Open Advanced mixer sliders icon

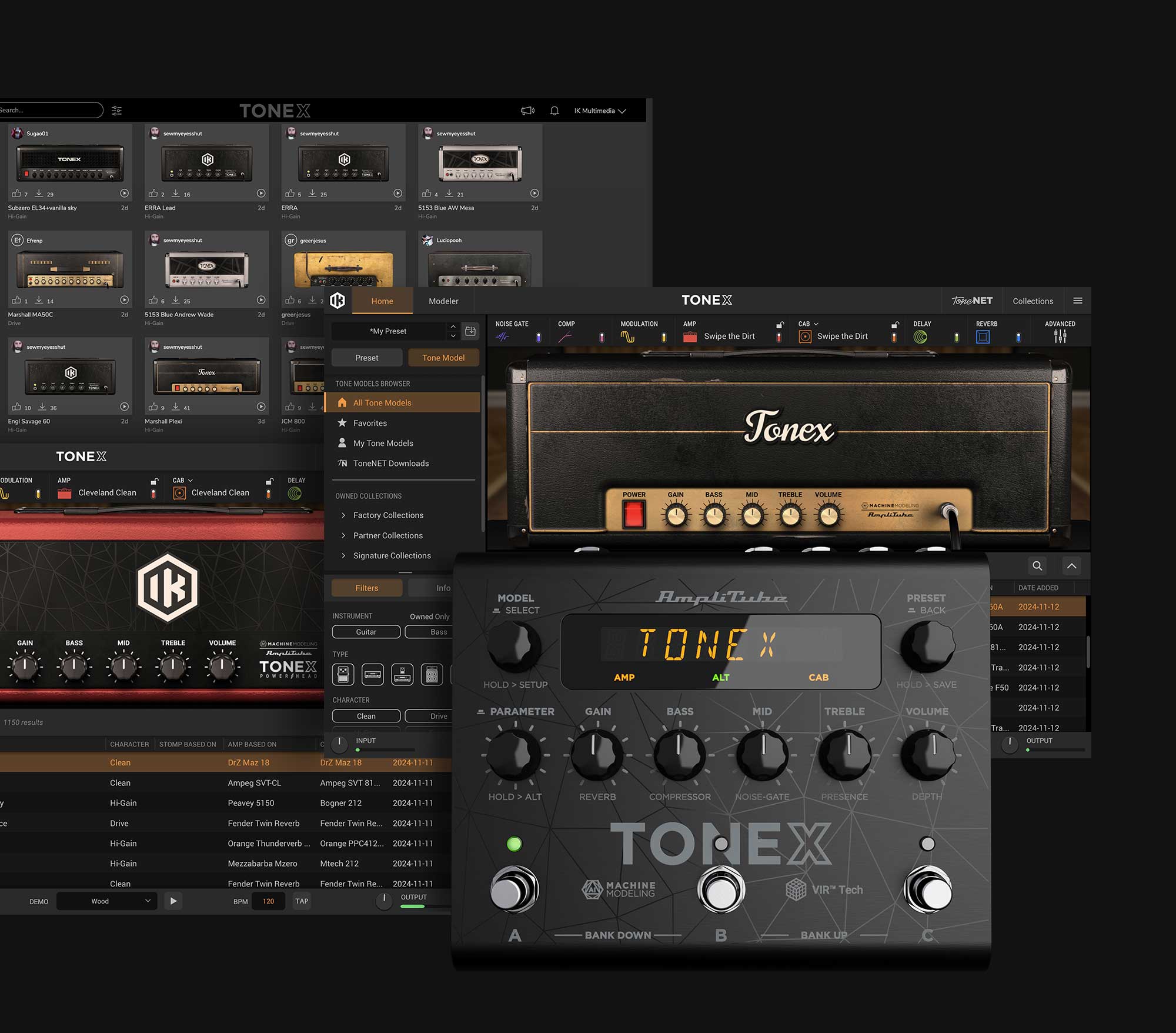[1060, 336]
